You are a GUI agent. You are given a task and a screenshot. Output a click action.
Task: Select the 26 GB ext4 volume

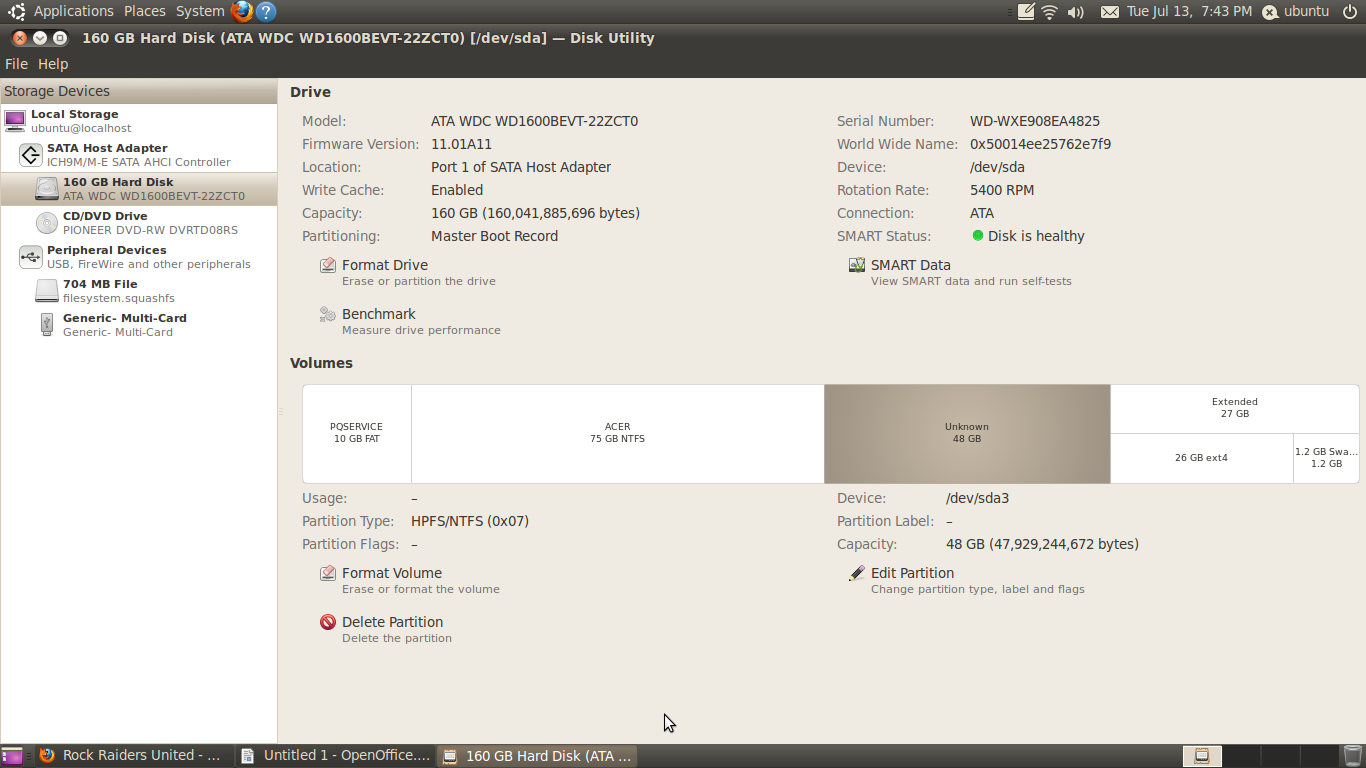click(x=1201, y=458)
